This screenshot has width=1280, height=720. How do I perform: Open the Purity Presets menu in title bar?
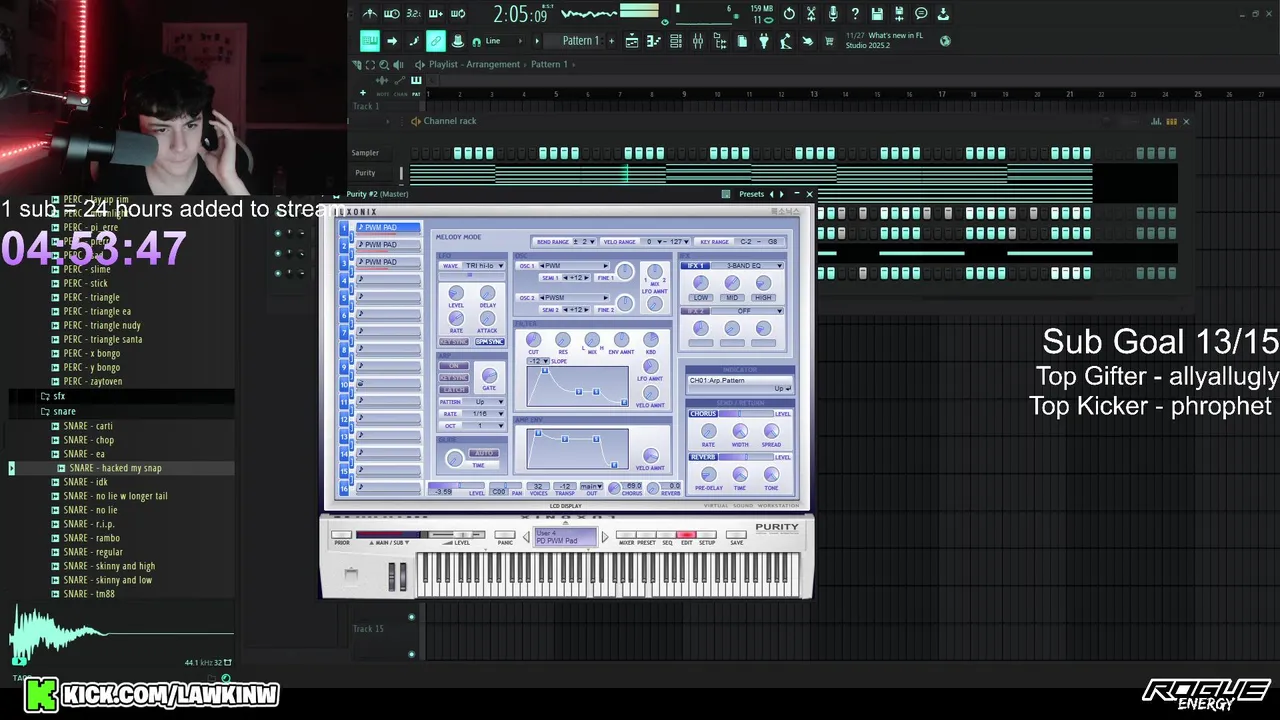tap(751, 194)
